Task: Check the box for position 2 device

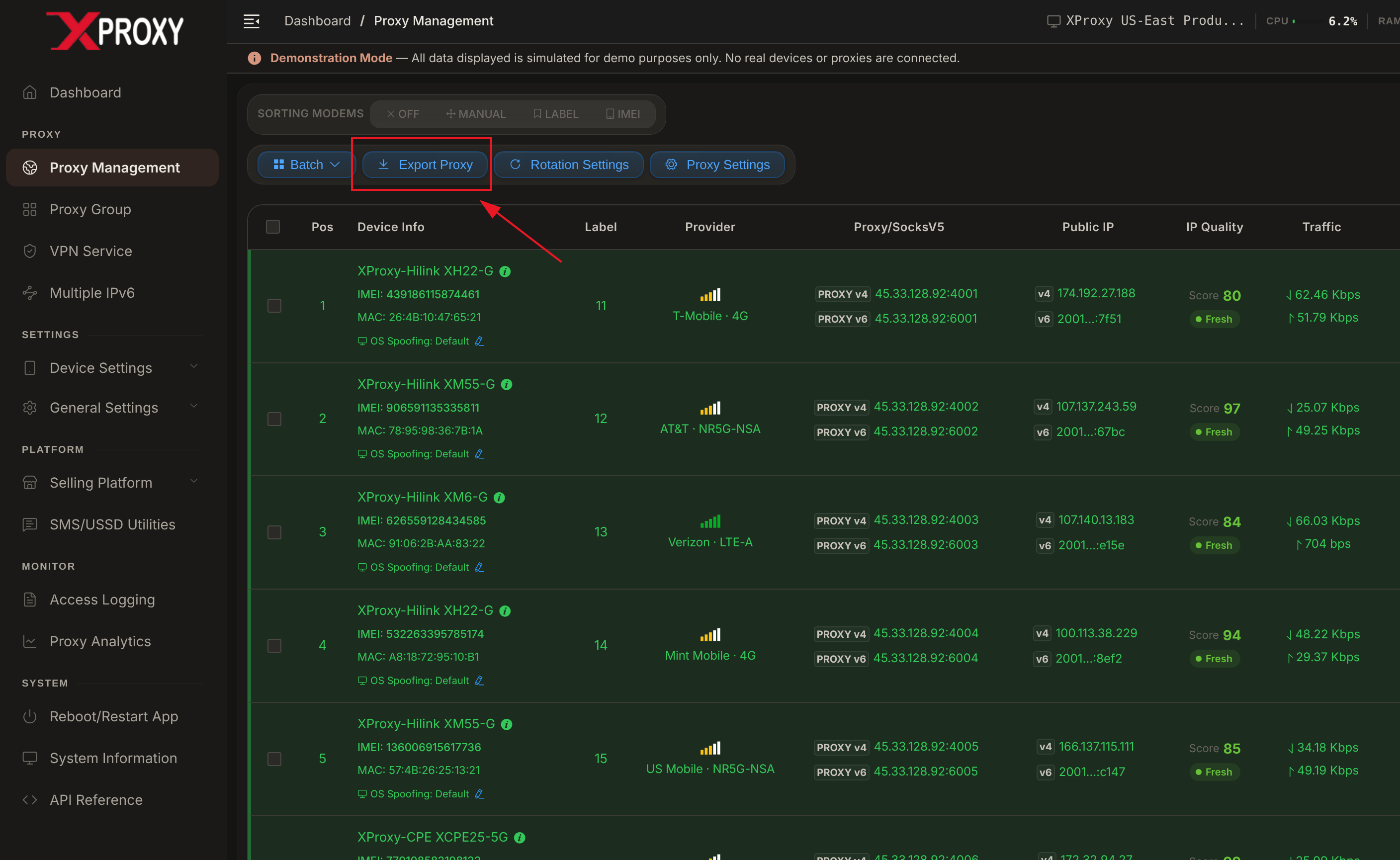Action: [x=274, y=419]
